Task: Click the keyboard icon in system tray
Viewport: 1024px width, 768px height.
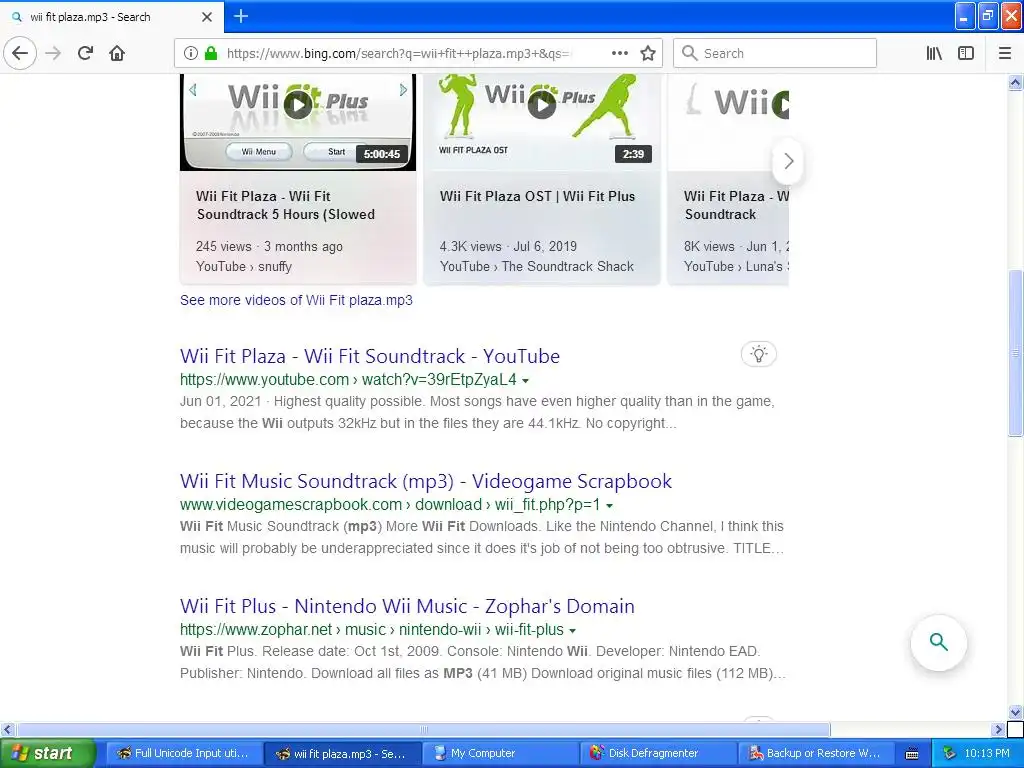Action: (x=912, y=754)
